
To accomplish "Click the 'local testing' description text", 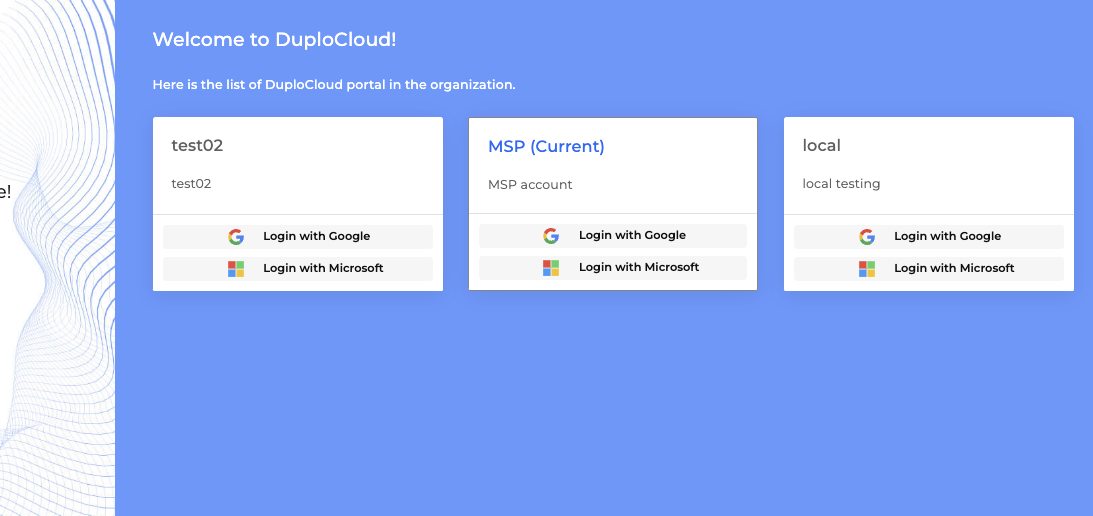I will 841,184.
